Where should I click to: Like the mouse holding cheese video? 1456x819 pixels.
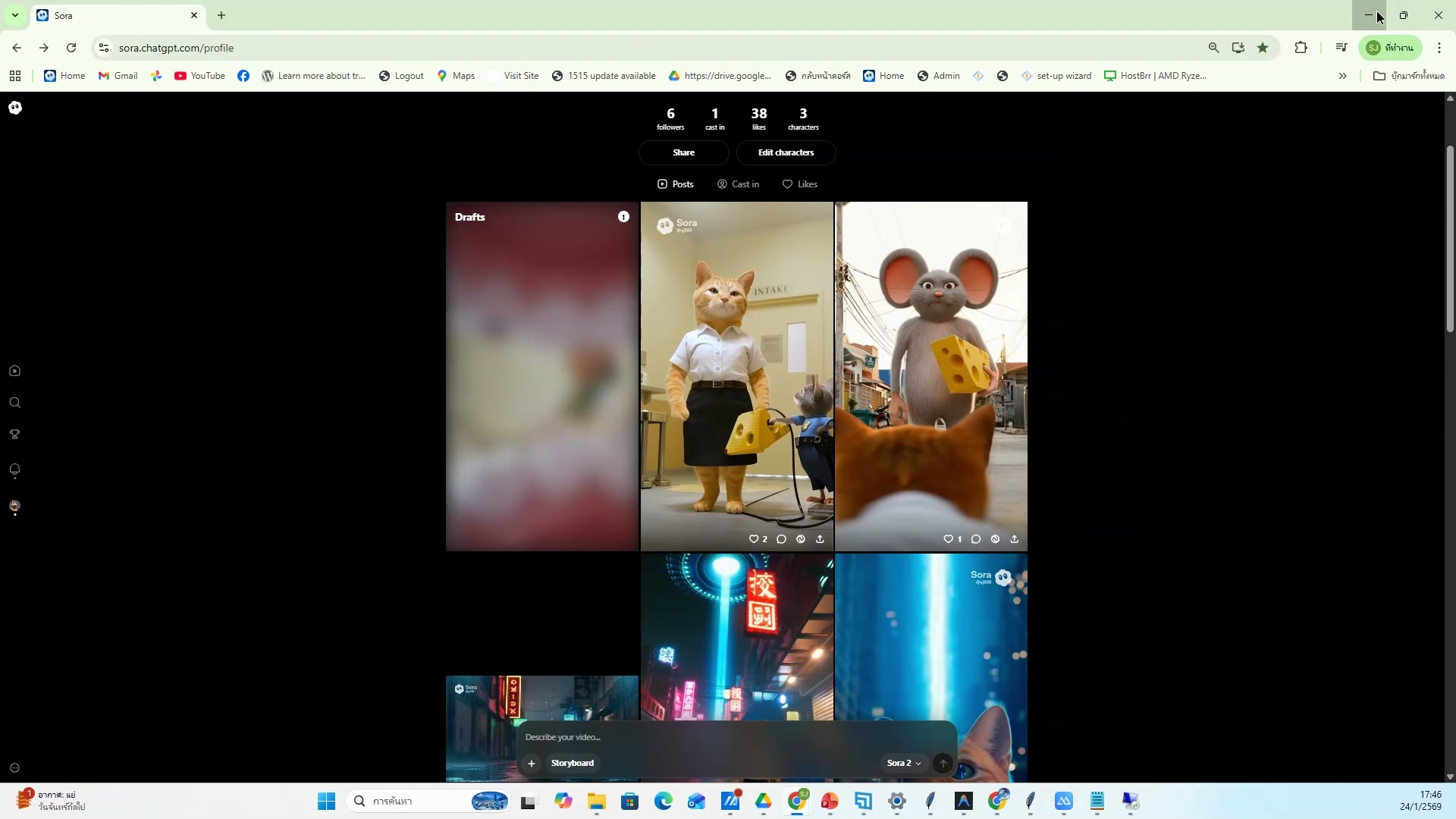click(948, 539)
